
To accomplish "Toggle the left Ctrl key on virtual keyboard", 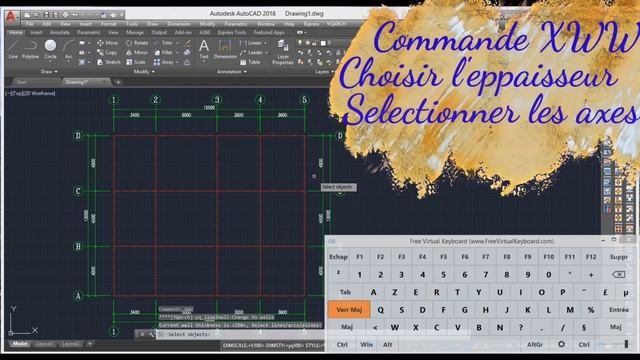I will click(342, 344).
